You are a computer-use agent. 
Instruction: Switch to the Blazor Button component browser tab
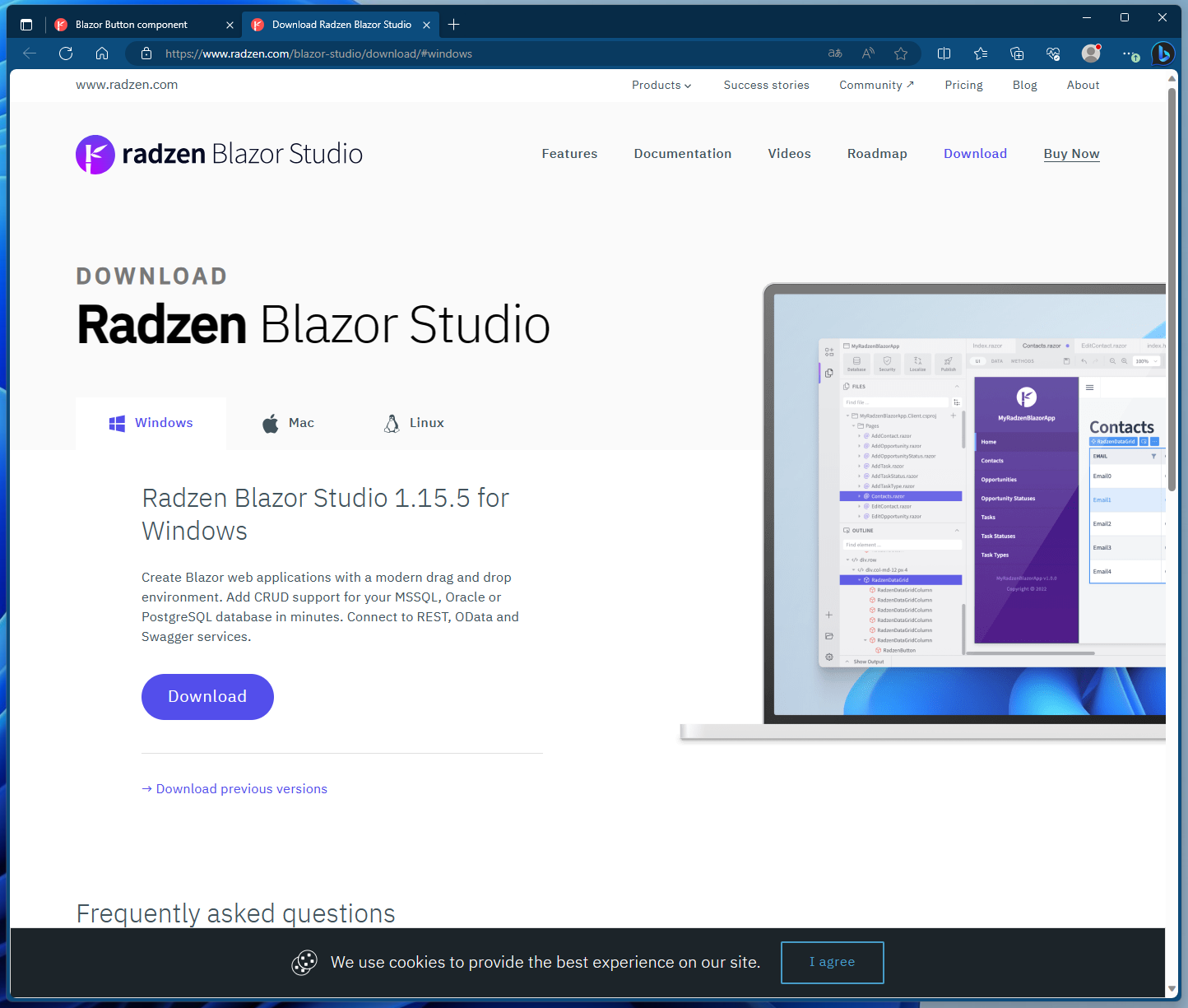coord(132,25)
